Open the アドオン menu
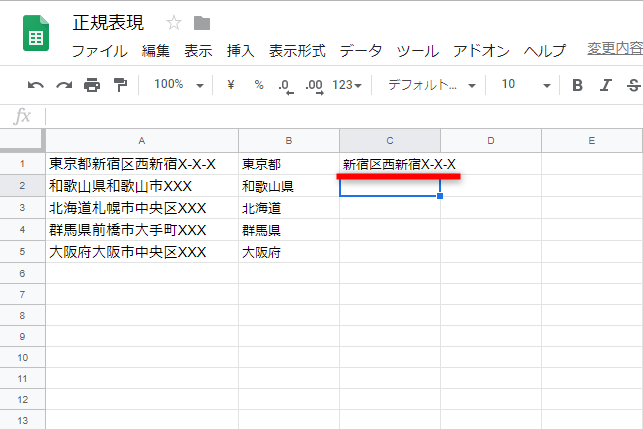The image size is (643, 429). click(x=481, y=51)
